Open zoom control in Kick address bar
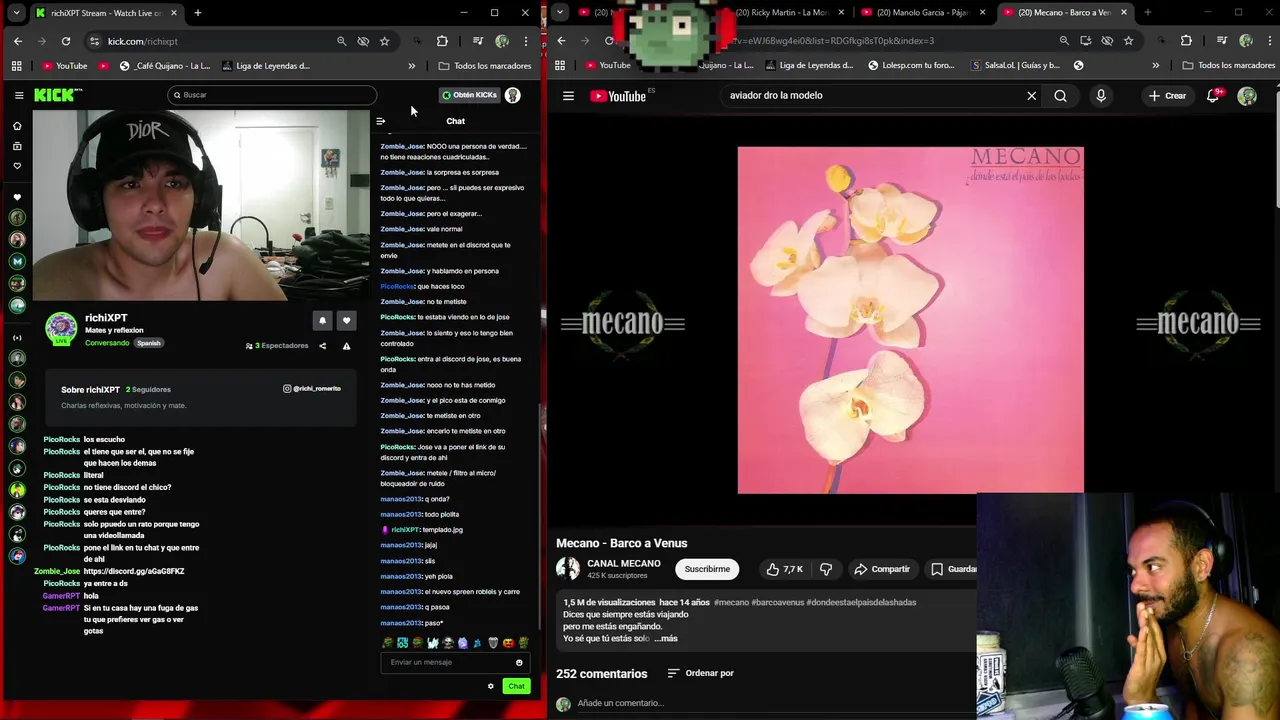Viewport: 1280px width, 720px height. tap(342, 41)
